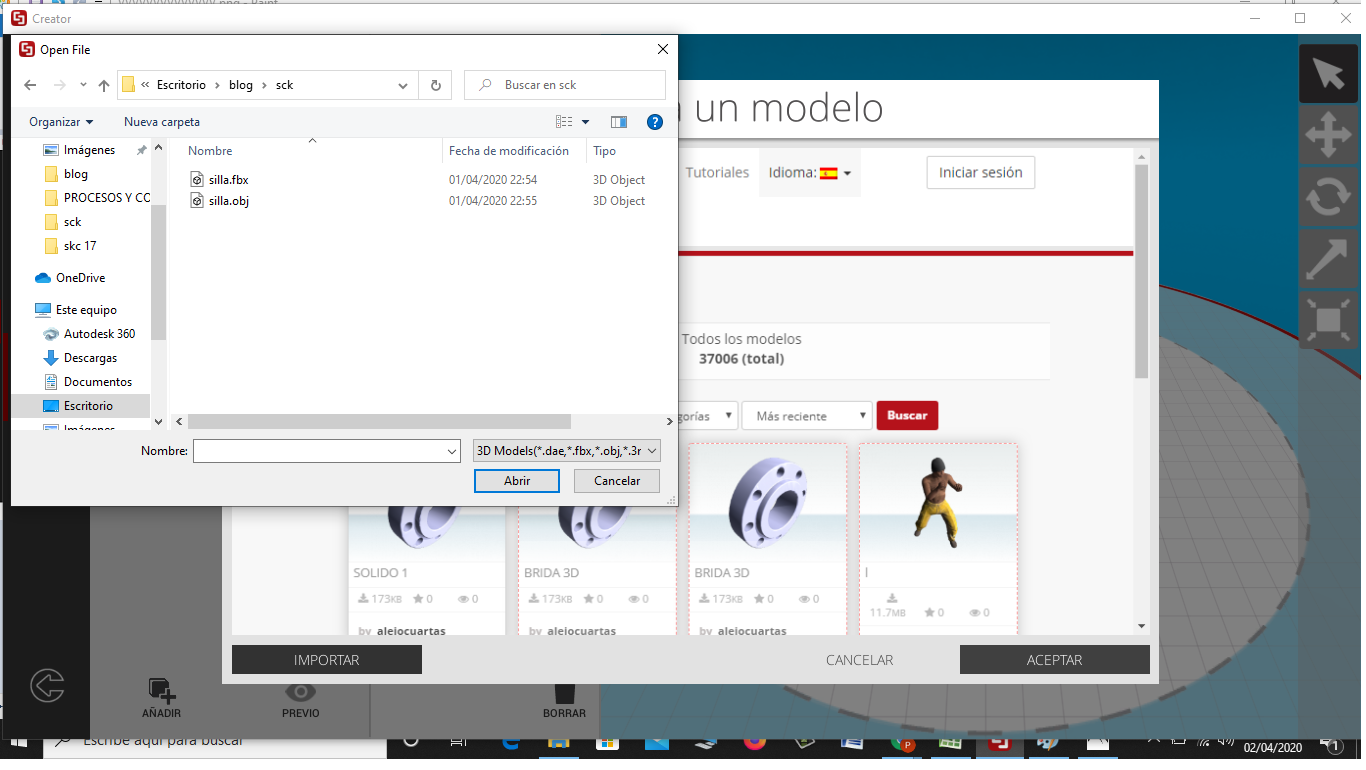The image size is (1366, 770).
Task: Click CANCELAR in the model dialog
Action: coord(859,660)
